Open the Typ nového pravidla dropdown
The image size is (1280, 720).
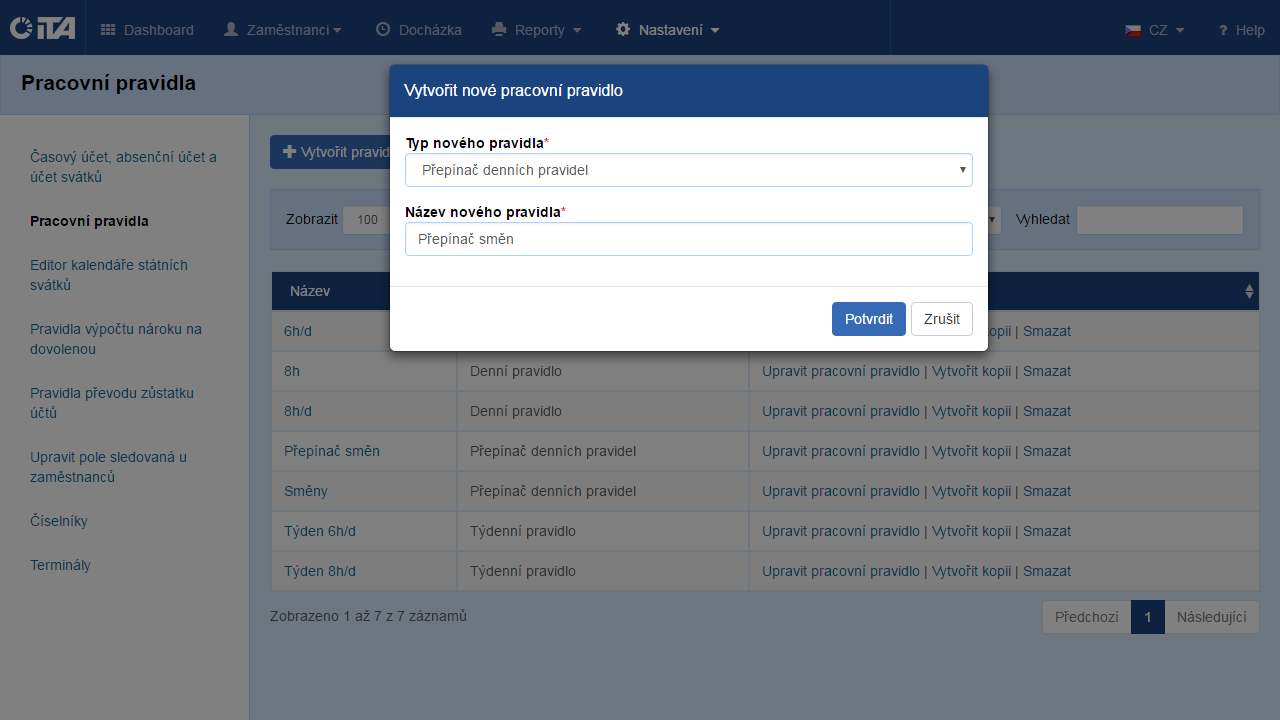pyautogui.click(x=688, y=170)
